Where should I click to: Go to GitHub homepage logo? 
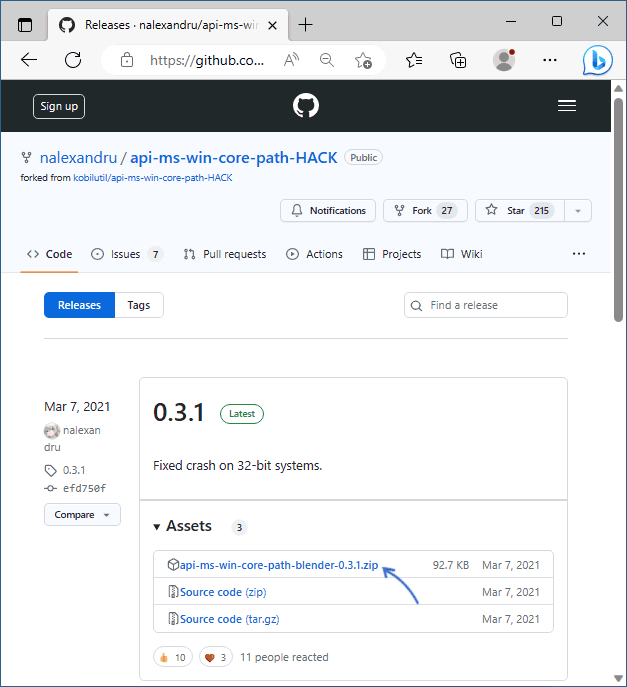(306, 106)
